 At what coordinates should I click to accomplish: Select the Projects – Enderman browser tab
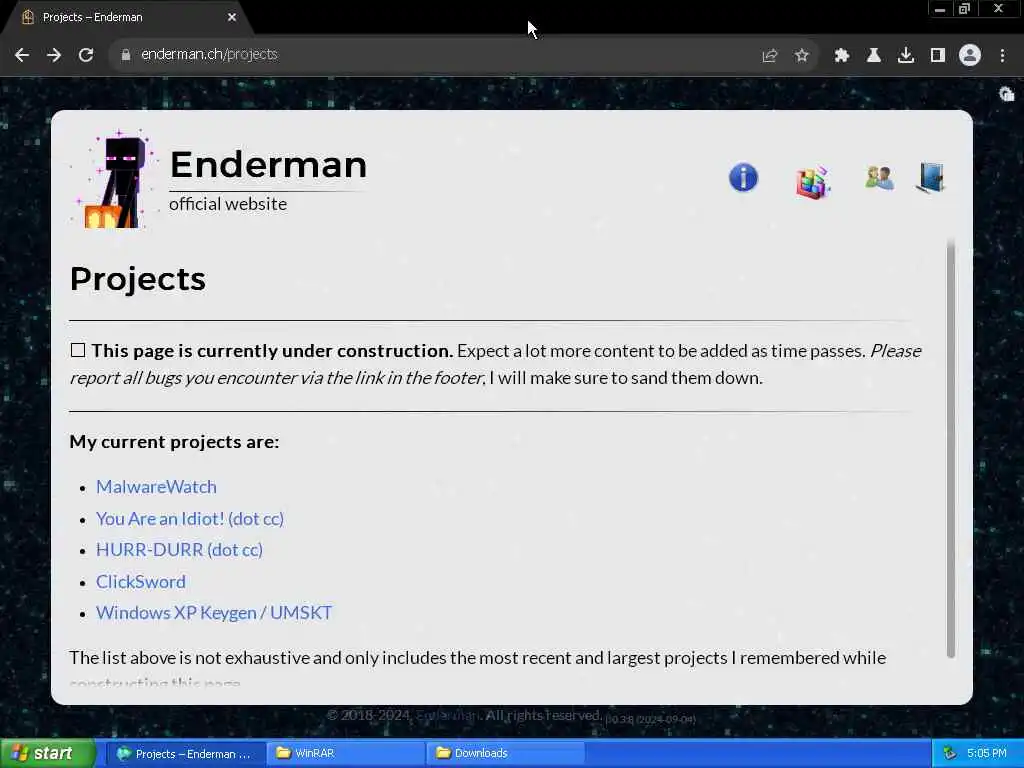coord(127,18)
